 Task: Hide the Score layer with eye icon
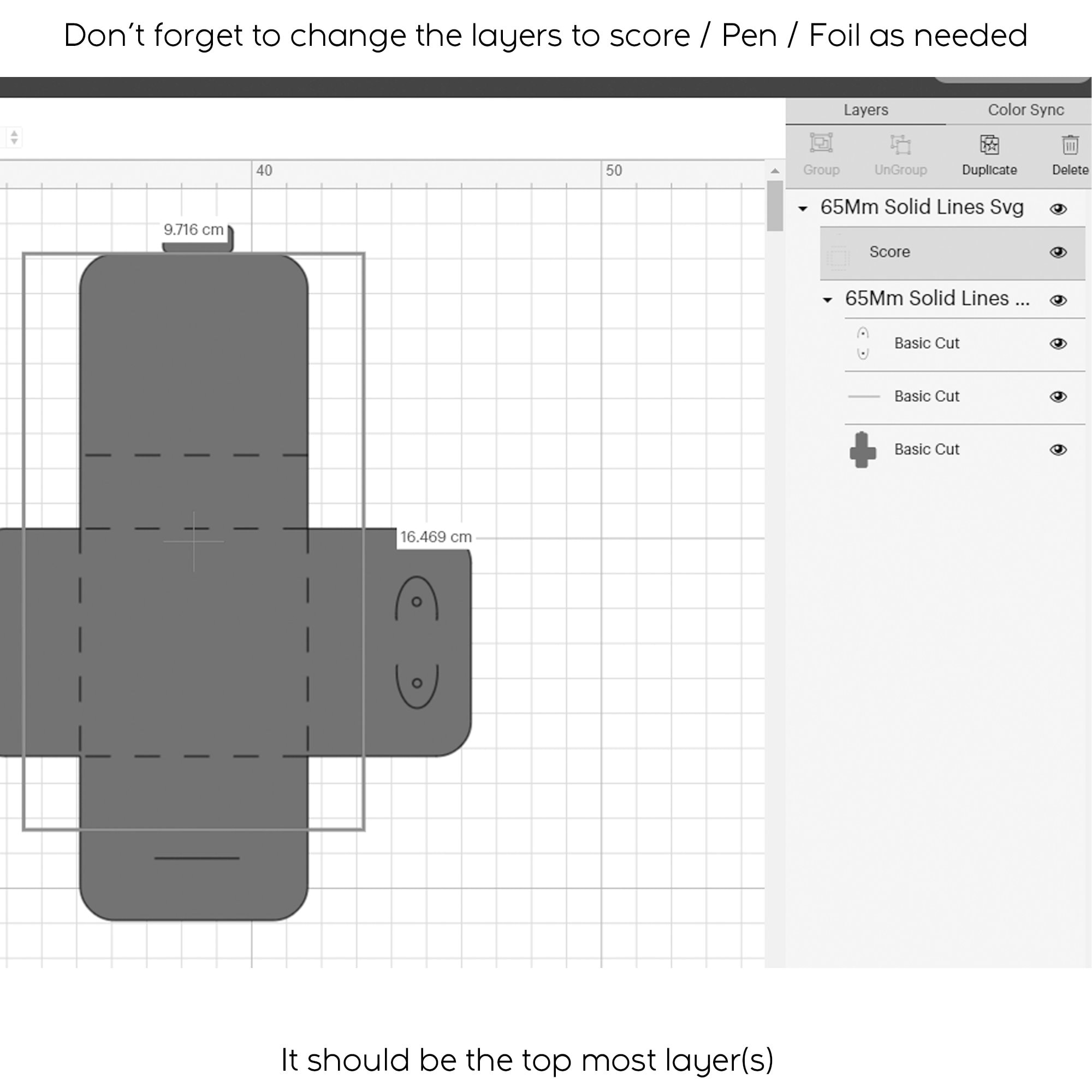(1058, 252)
